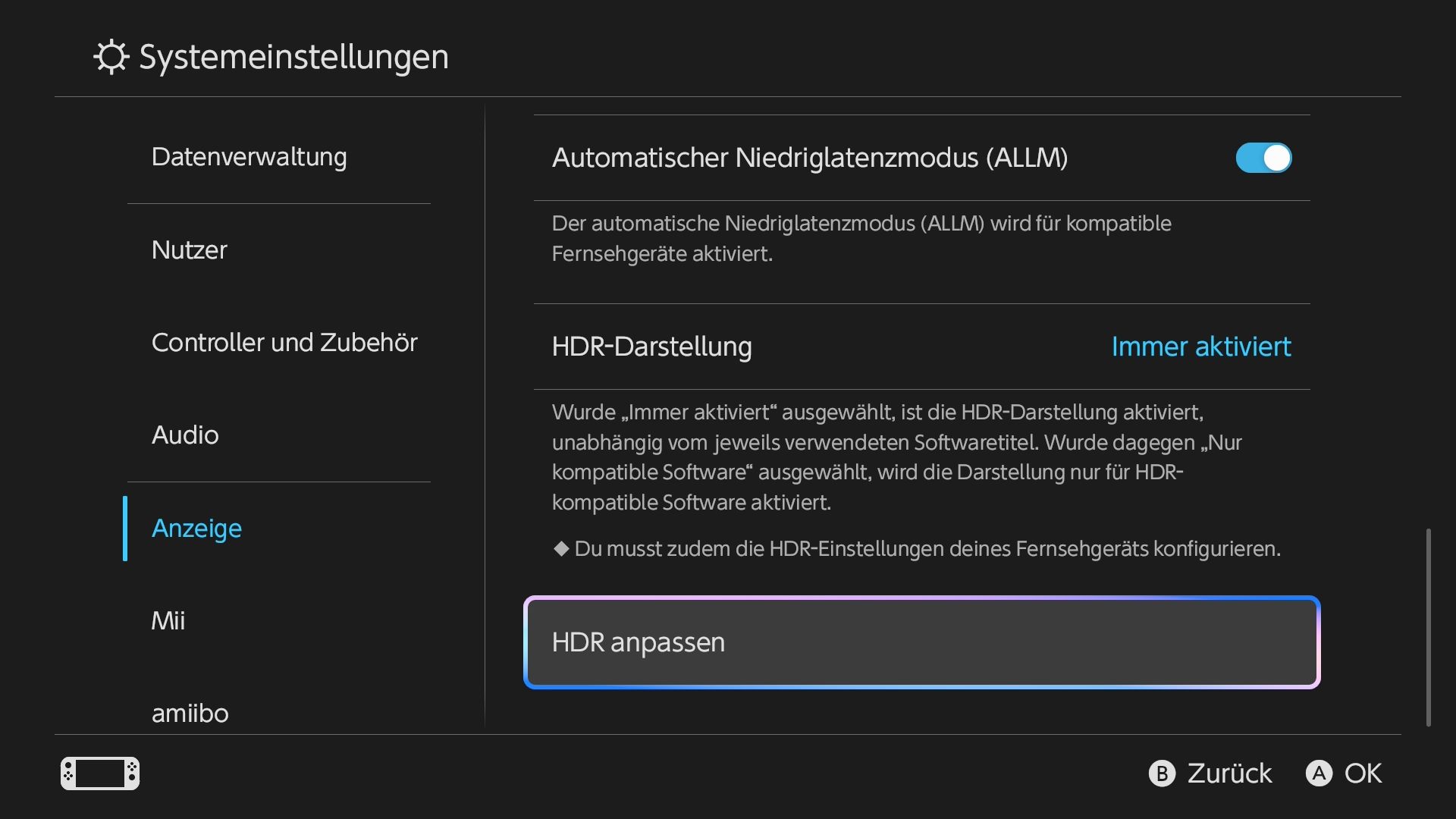Screen dimensions: 1456x819
Task: Click the settings list scrollbar
Action: coord(1429,628)
